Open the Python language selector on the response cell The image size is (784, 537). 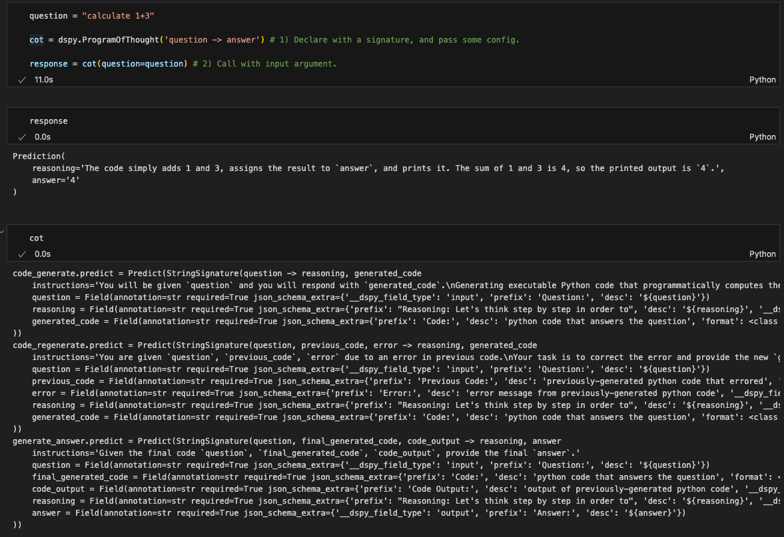click(762, 137)
